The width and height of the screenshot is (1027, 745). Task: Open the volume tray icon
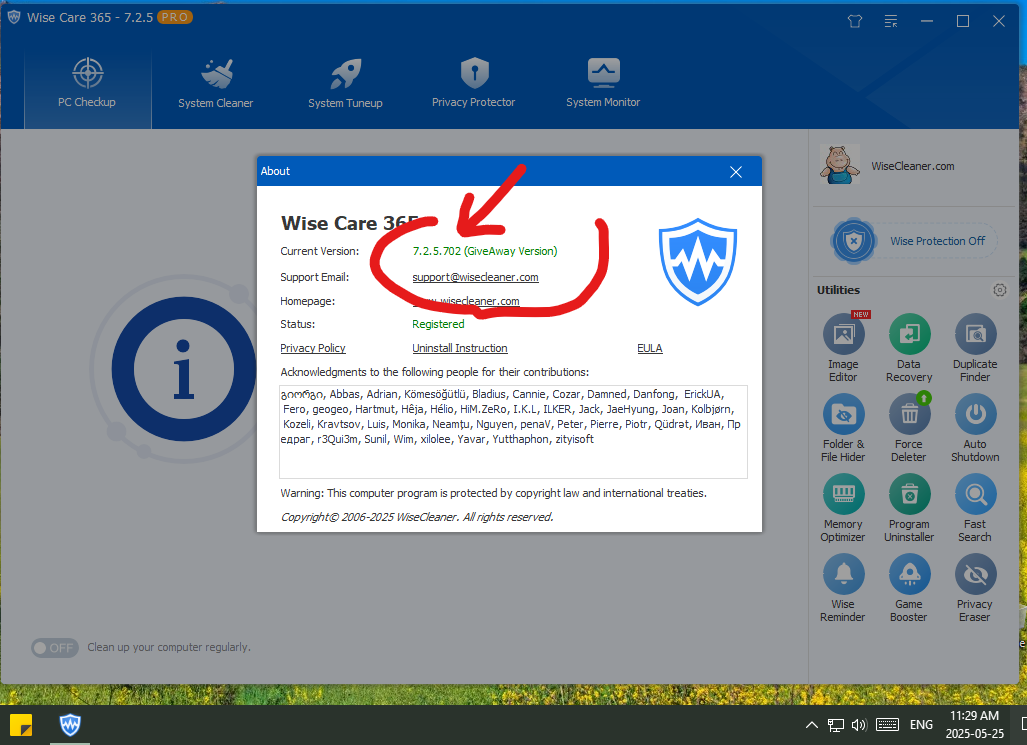[x=859, y=725]
